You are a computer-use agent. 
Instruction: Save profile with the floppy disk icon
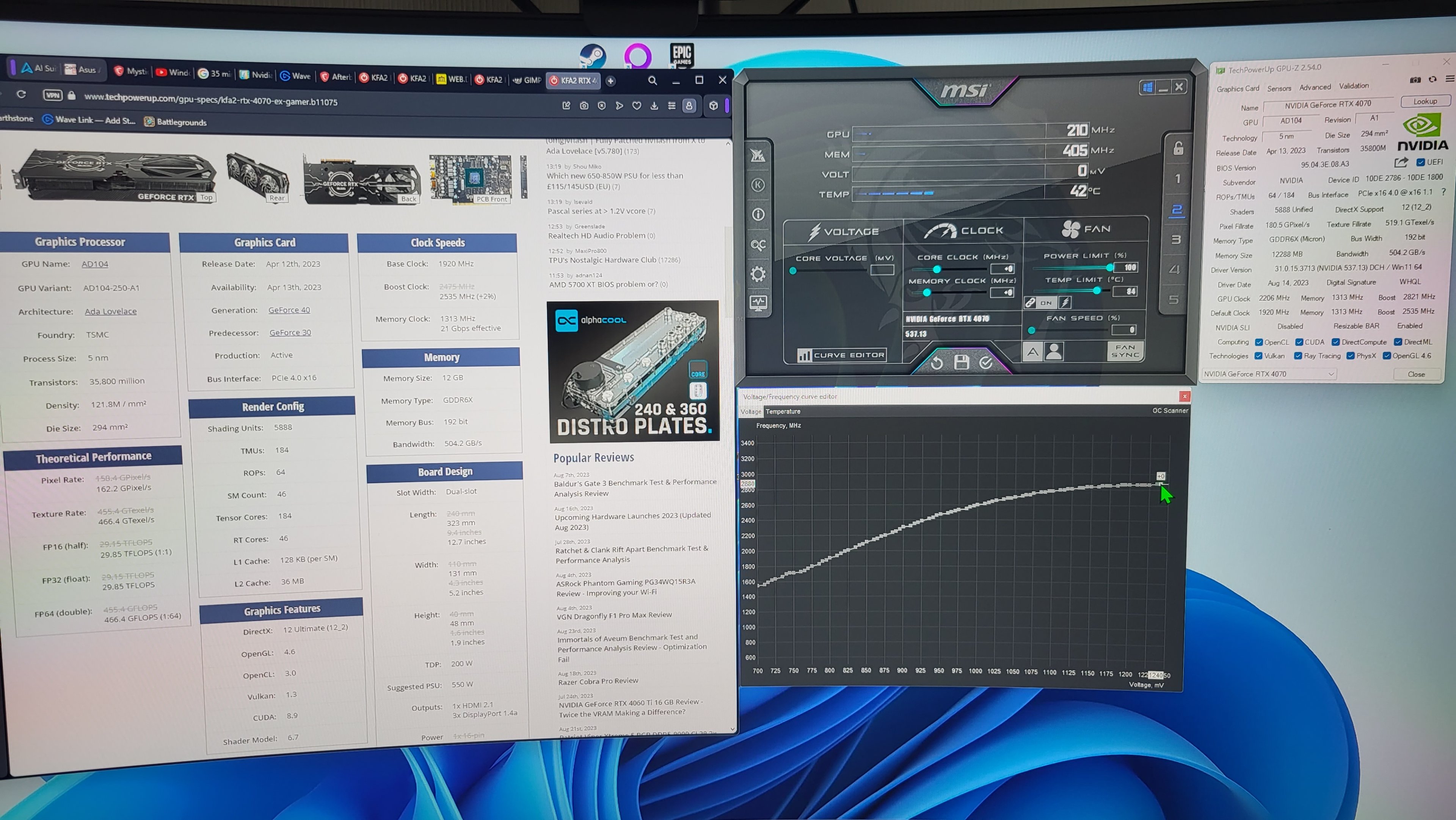[x=961, y=362]
